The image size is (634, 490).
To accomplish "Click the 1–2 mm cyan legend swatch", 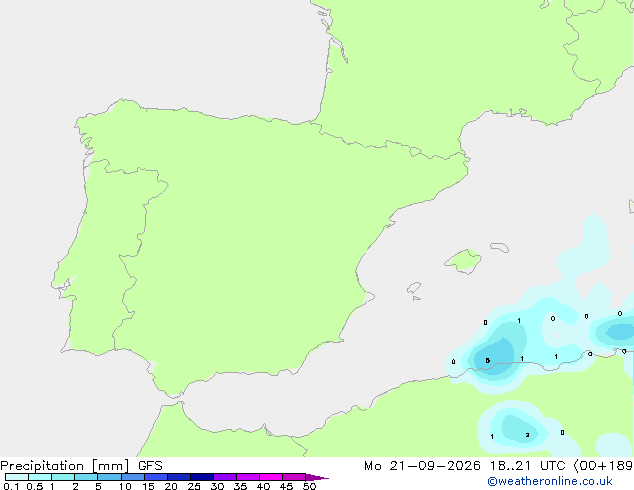I will [x=63, y=477].
